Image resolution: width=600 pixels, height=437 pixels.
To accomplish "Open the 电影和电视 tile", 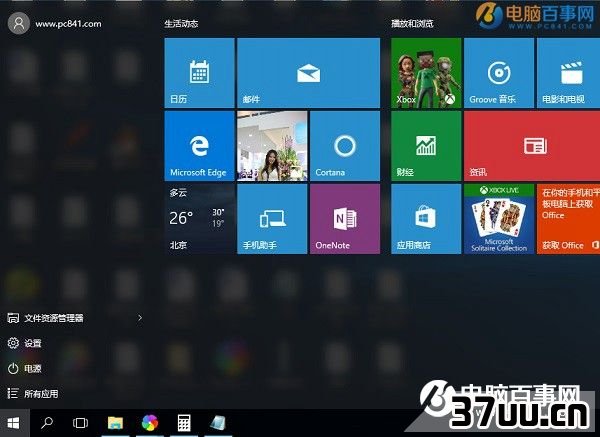I will pos(568,73).
